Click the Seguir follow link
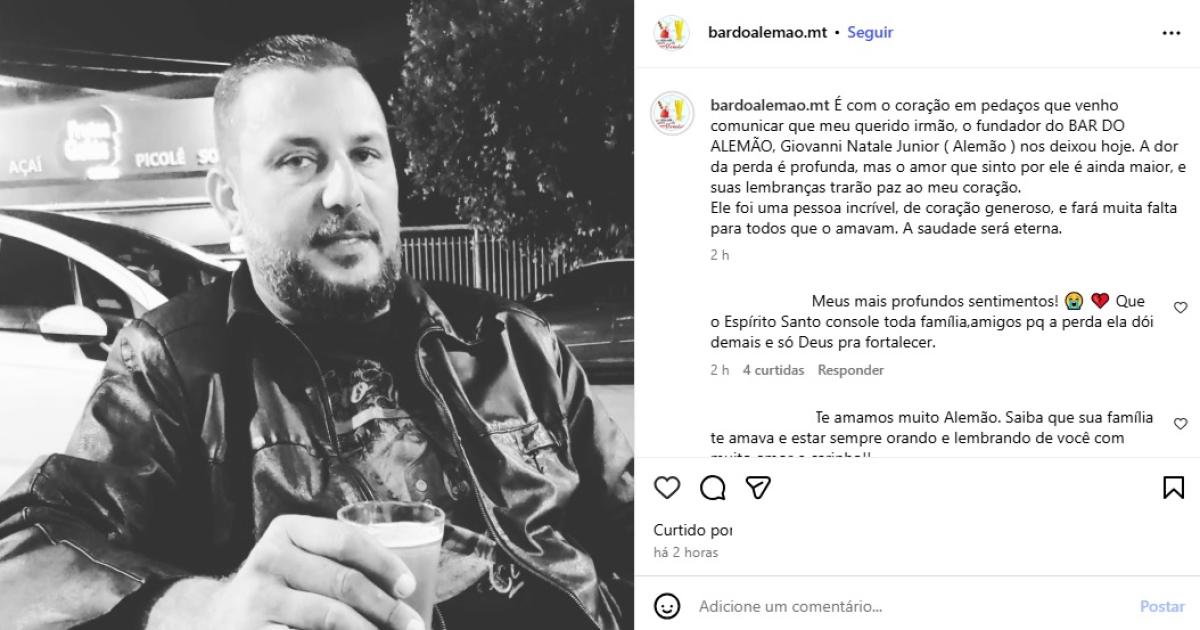 (870, 32)
